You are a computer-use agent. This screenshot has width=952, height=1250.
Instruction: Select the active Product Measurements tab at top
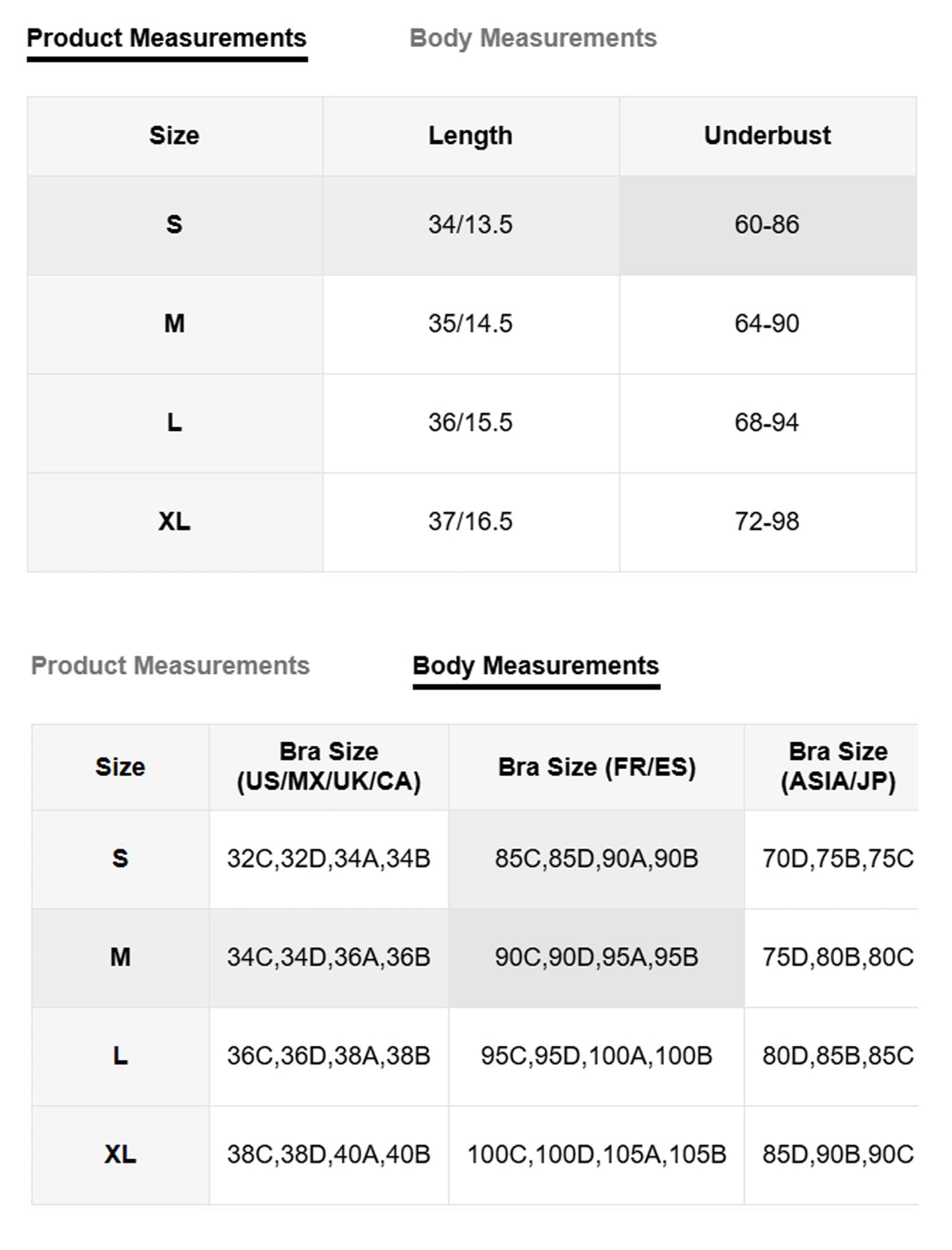click(x=167, y=38)
